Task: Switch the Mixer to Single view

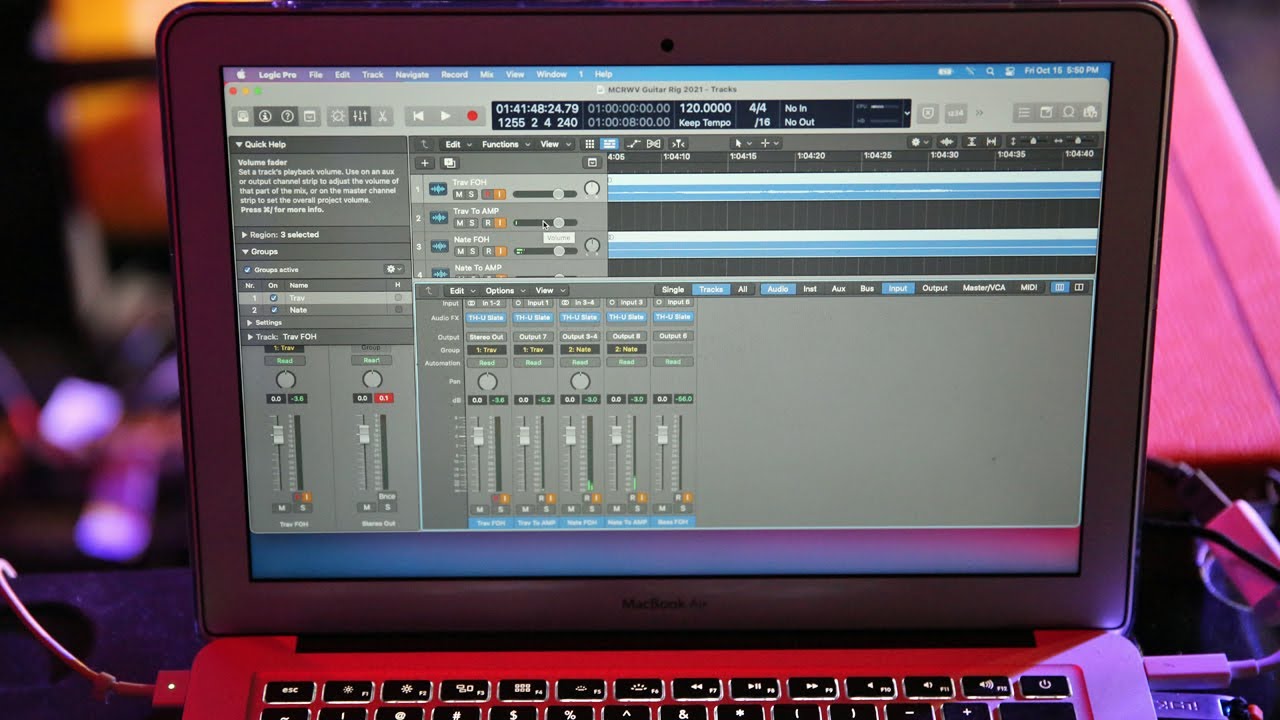Action: click(673, 290)
